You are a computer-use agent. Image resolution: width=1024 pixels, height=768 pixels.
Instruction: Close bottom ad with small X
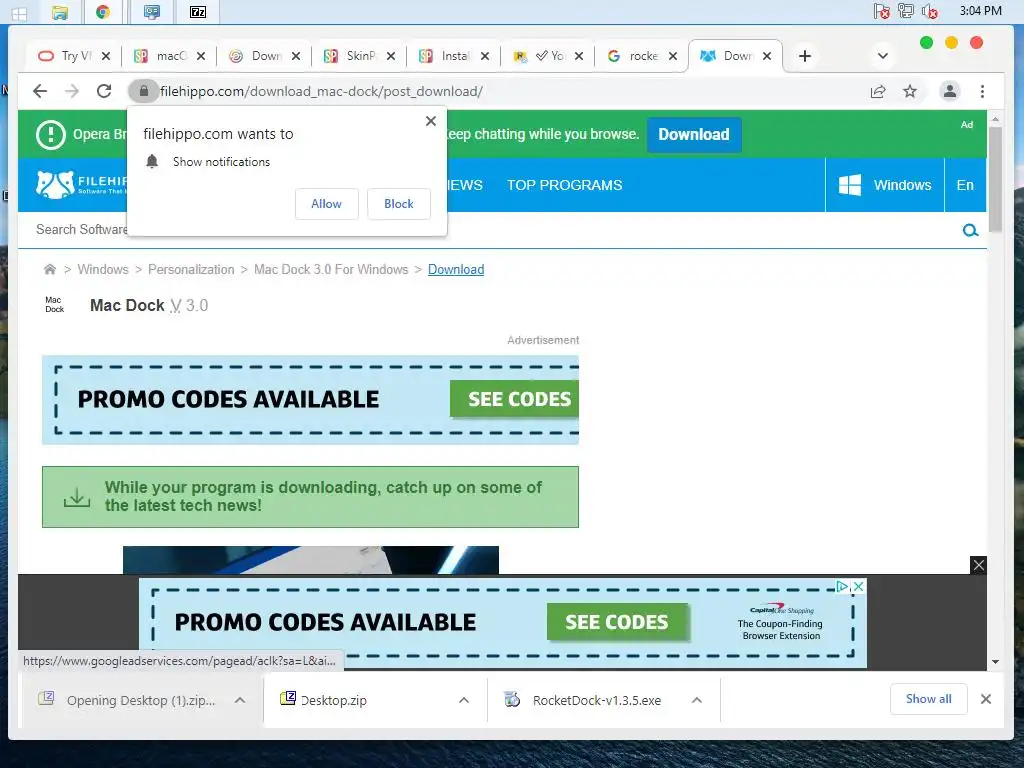(859, 586)
